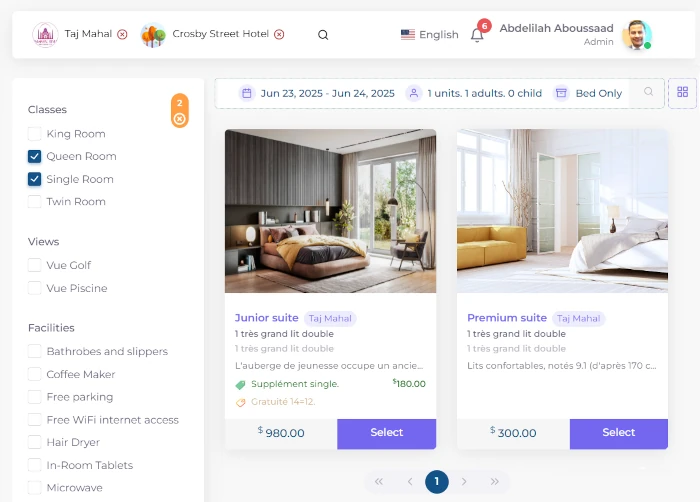Open the Abdelilah Aboussaad profile menu
The image size is (700, 502).
(575, 34)
